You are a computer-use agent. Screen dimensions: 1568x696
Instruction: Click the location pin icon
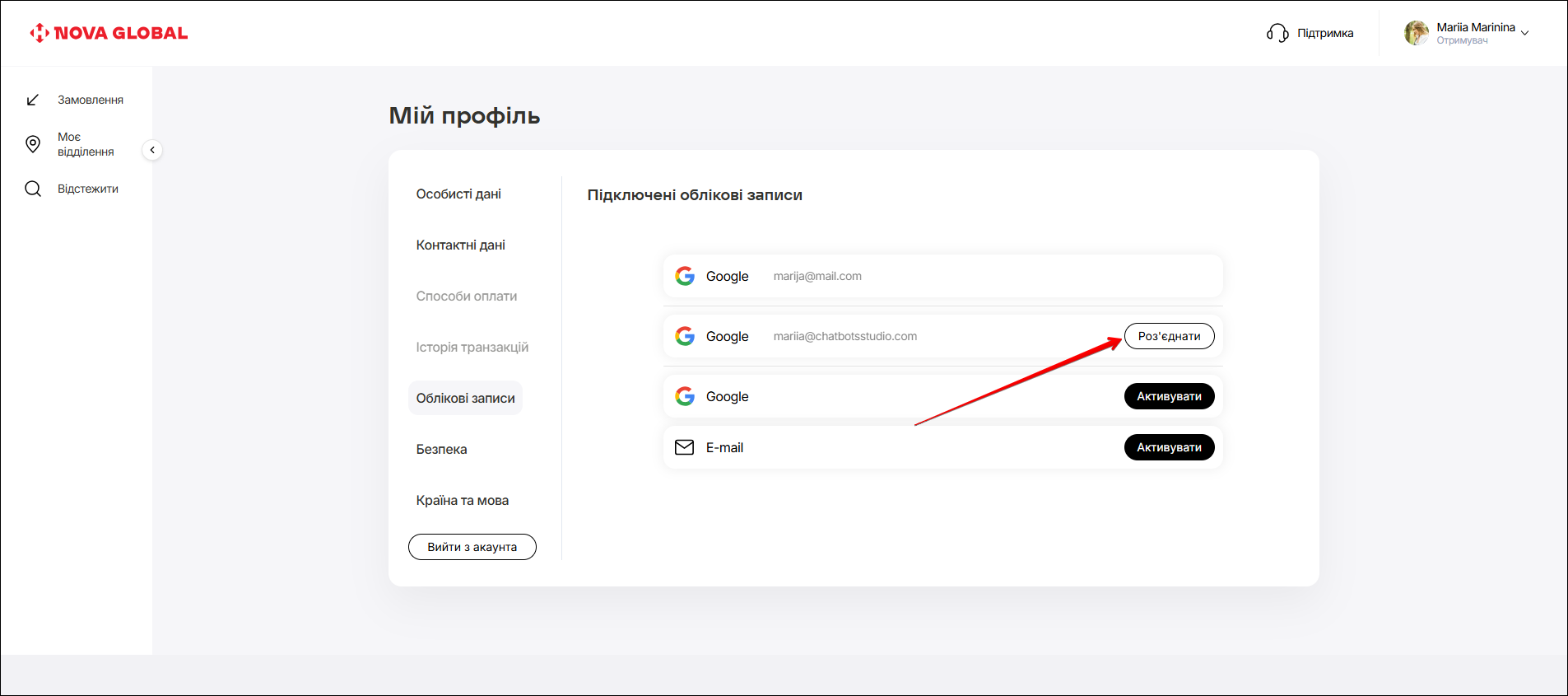[33, 144]
